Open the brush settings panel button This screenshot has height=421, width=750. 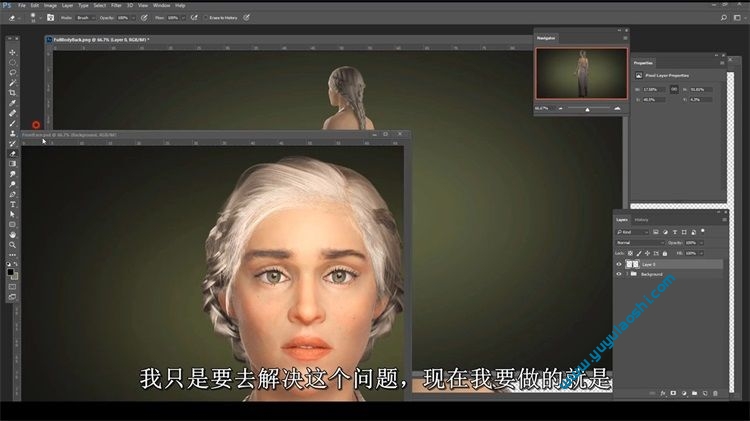click(50, 18)
